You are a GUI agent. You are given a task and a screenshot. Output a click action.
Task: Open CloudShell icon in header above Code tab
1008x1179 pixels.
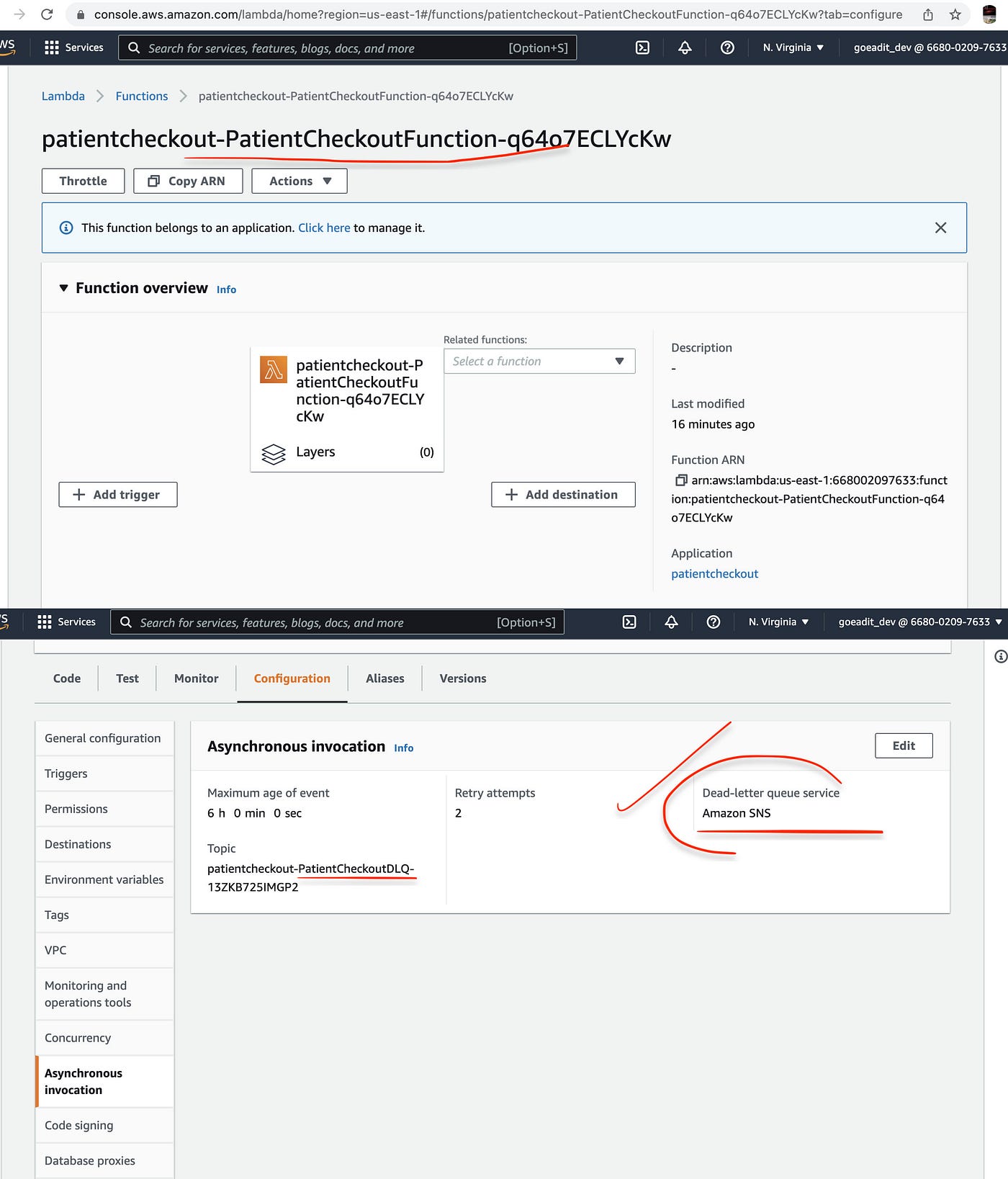(x=629, y=622)
